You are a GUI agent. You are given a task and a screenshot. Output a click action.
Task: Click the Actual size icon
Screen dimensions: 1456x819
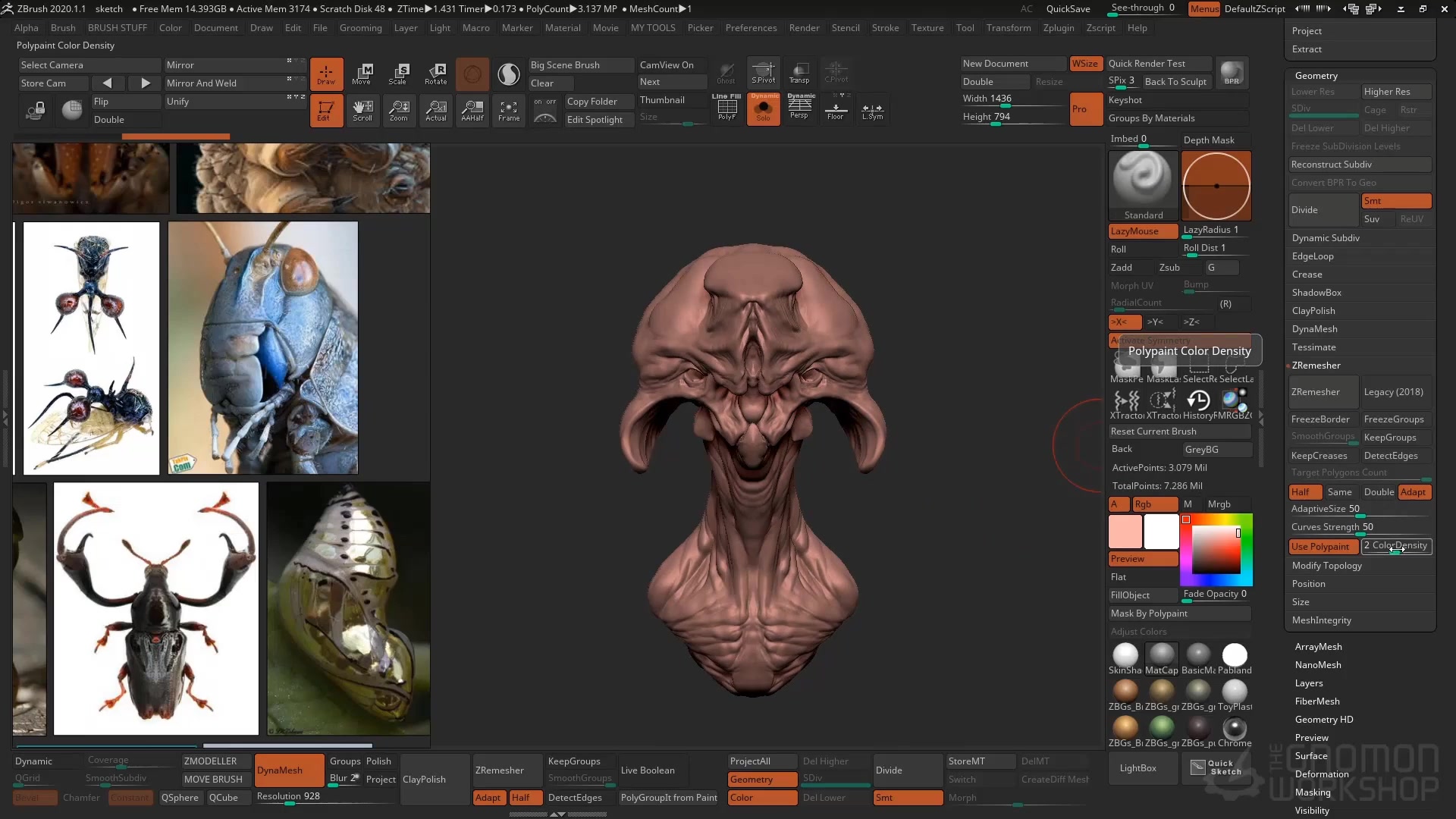coord(436,110)
